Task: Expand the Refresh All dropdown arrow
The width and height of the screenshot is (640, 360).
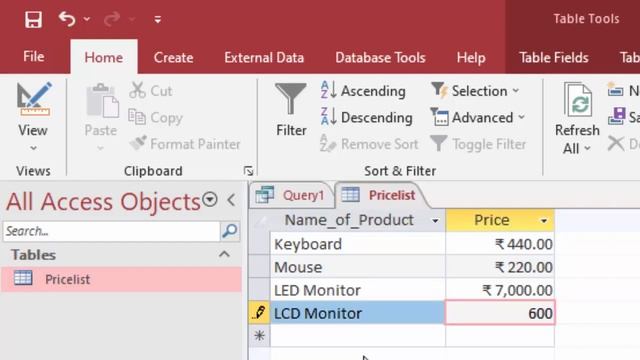Action: click(x=587, y=149)
